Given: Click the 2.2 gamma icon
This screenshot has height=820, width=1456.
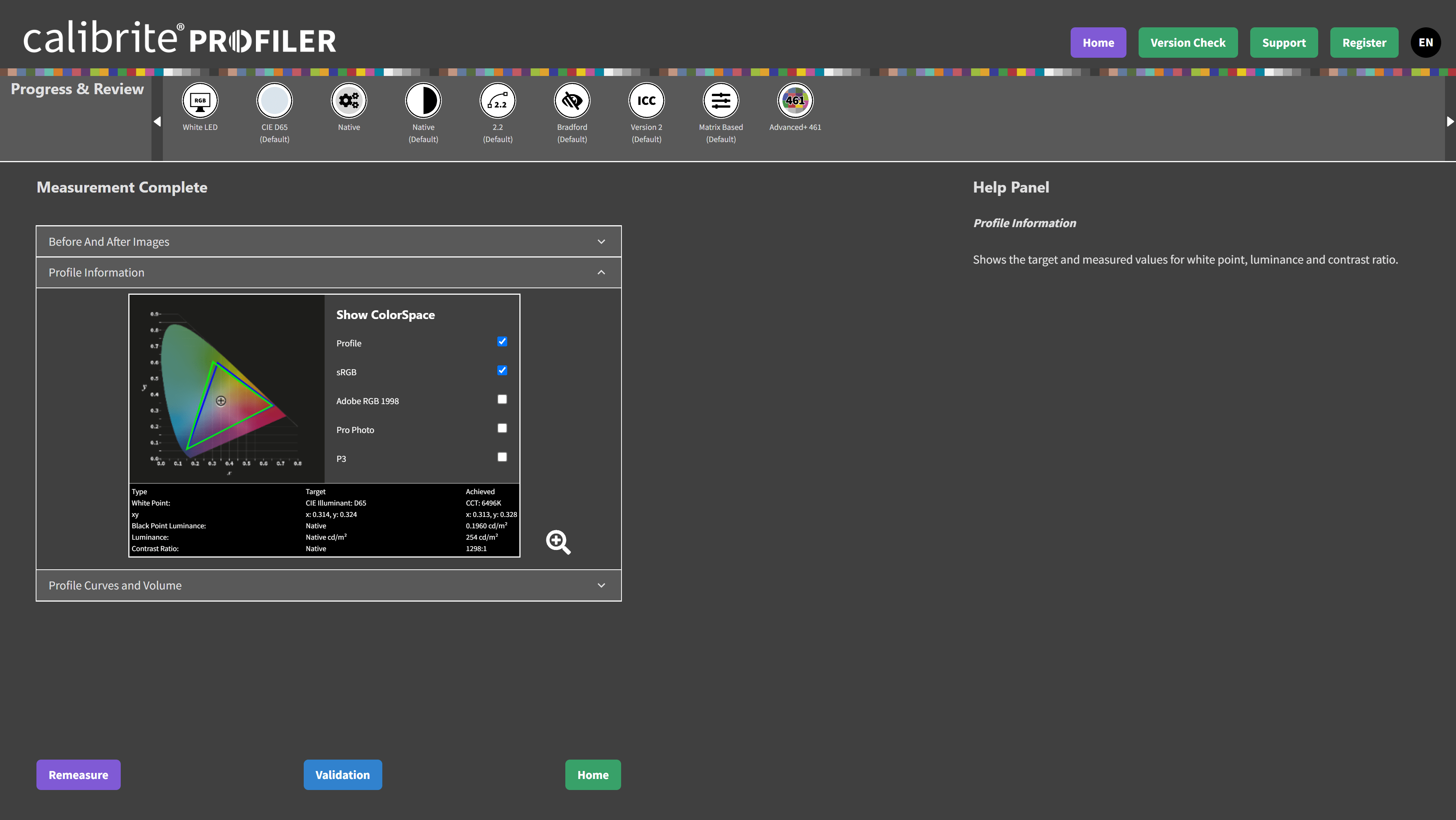Looking at the screenshot, I should (497, 101).
